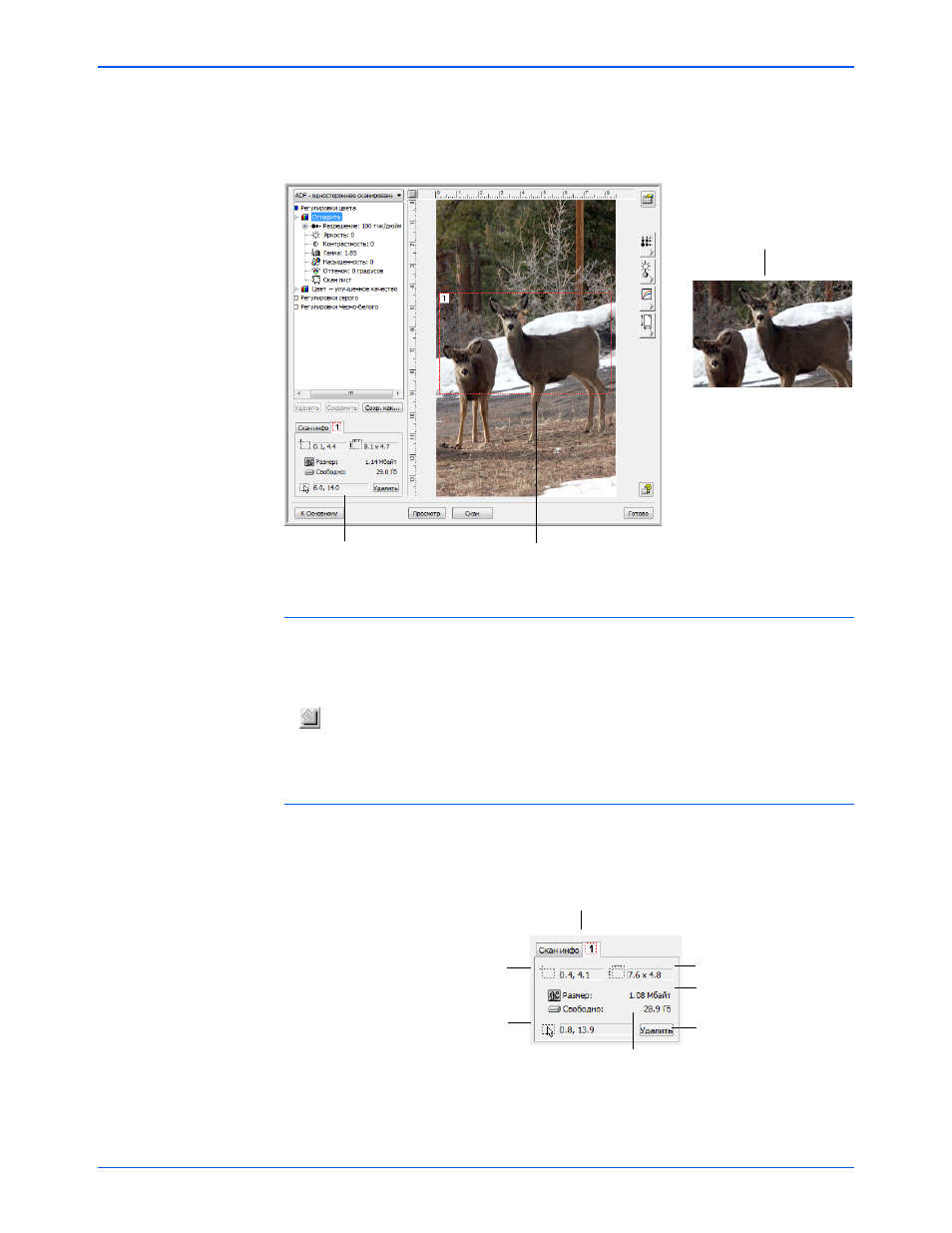Click the Отладить color profile icon
952x1233 pixels.
coord(304,217)
